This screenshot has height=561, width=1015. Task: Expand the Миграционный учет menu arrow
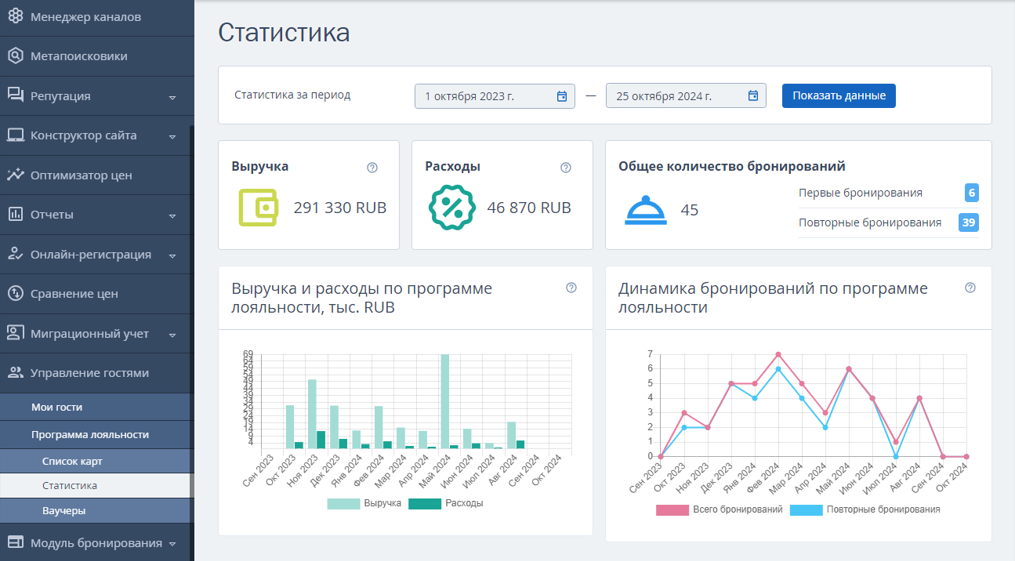[x=172, y=335]
